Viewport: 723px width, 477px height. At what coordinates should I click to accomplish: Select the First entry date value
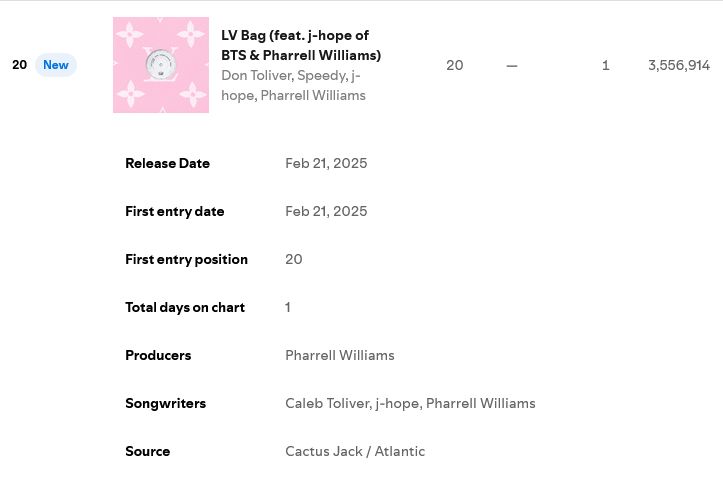click(326, 211)
